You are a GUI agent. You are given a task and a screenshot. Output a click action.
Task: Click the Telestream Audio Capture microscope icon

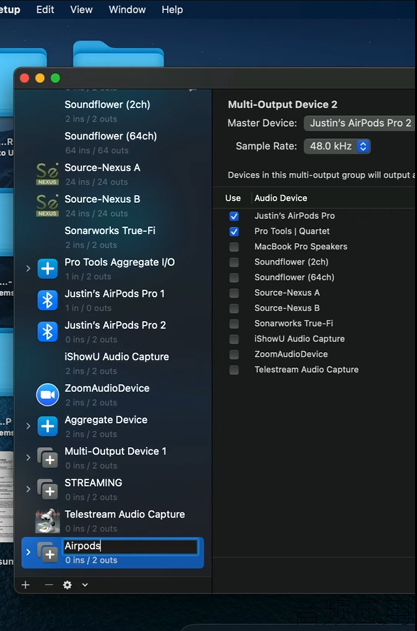[47, 521]
